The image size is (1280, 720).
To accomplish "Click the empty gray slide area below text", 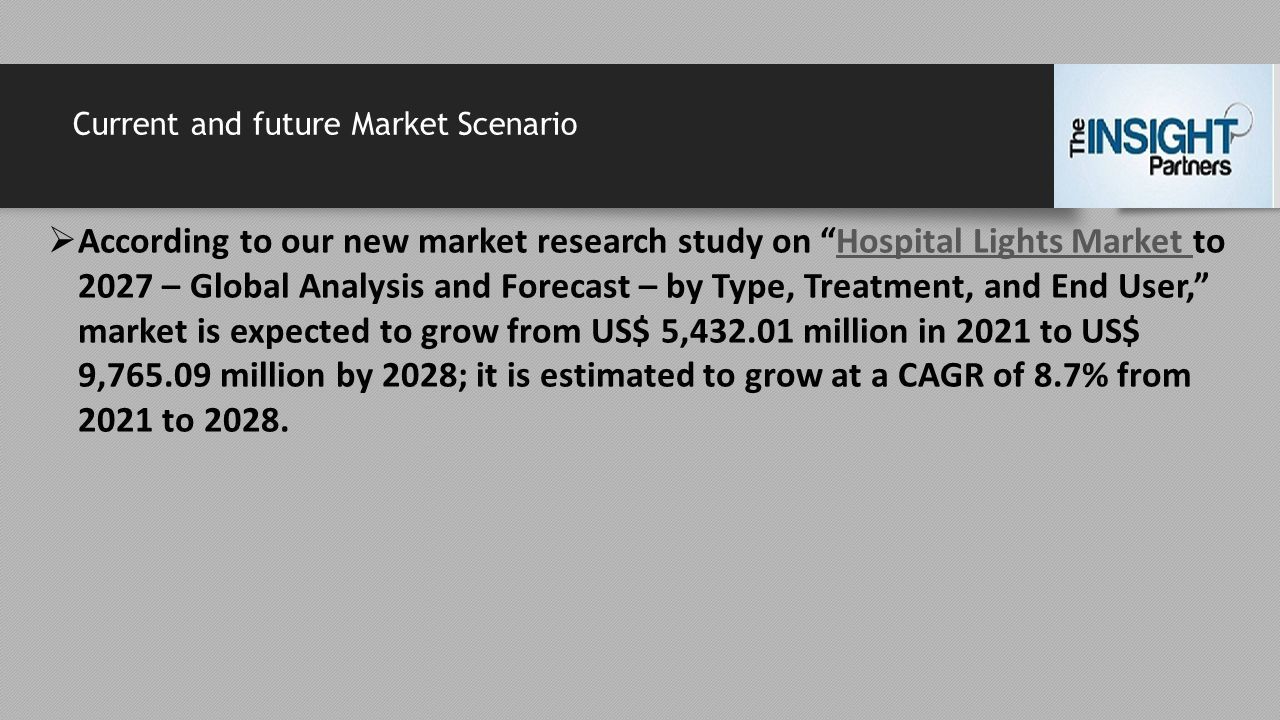I will pyautogui.click(x=640, y=580).
